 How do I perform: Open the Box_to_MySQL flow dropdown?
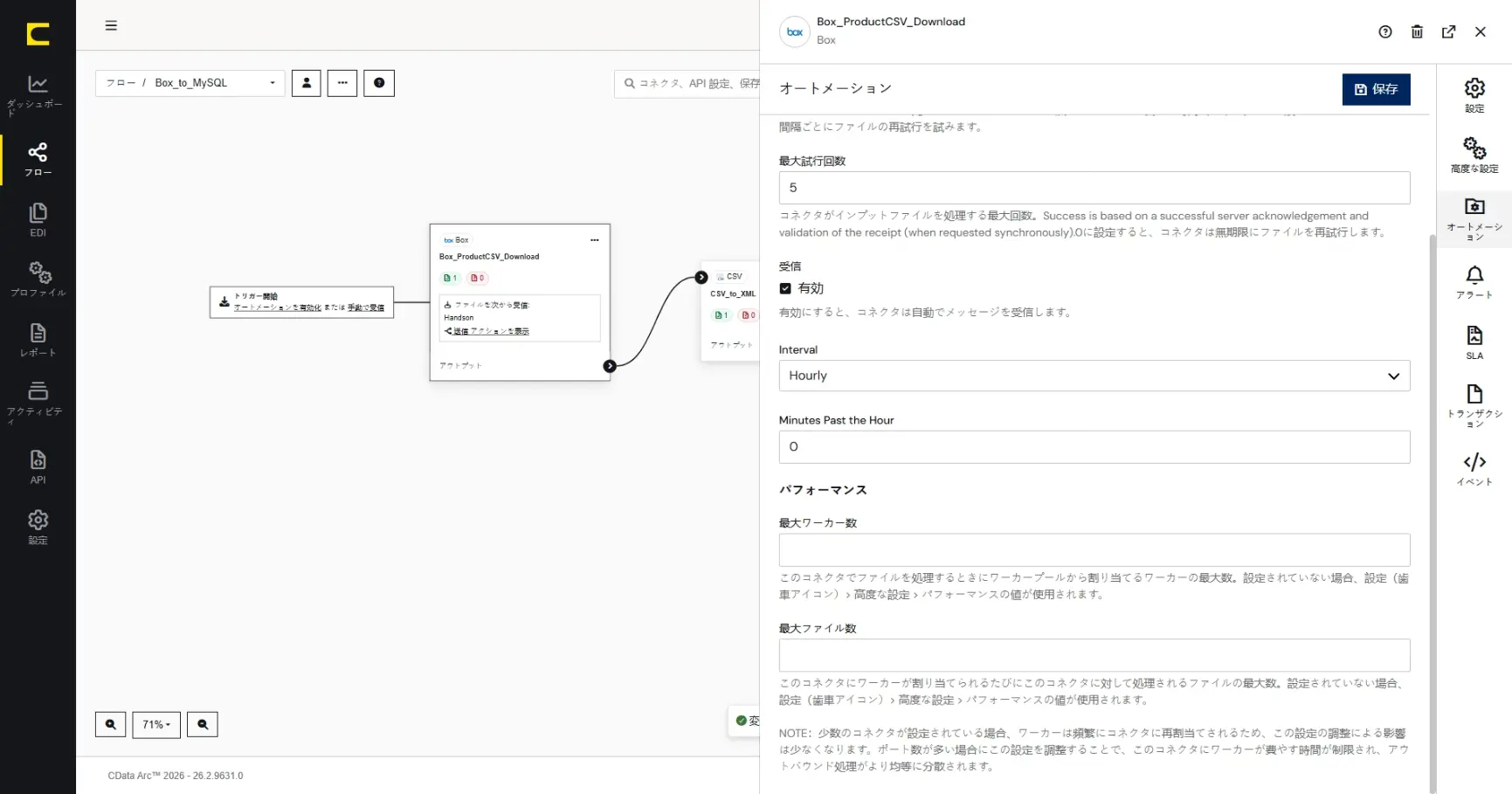pos(190,83)
